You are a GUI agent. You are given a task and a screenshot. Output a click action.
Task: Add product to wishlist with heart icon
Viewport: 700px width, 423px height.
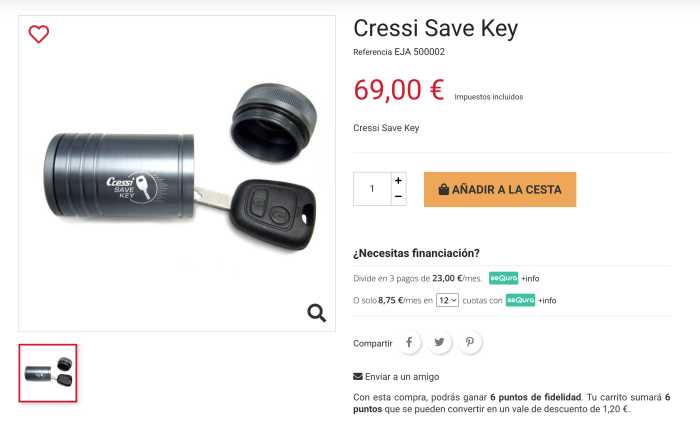pos(38,34)
